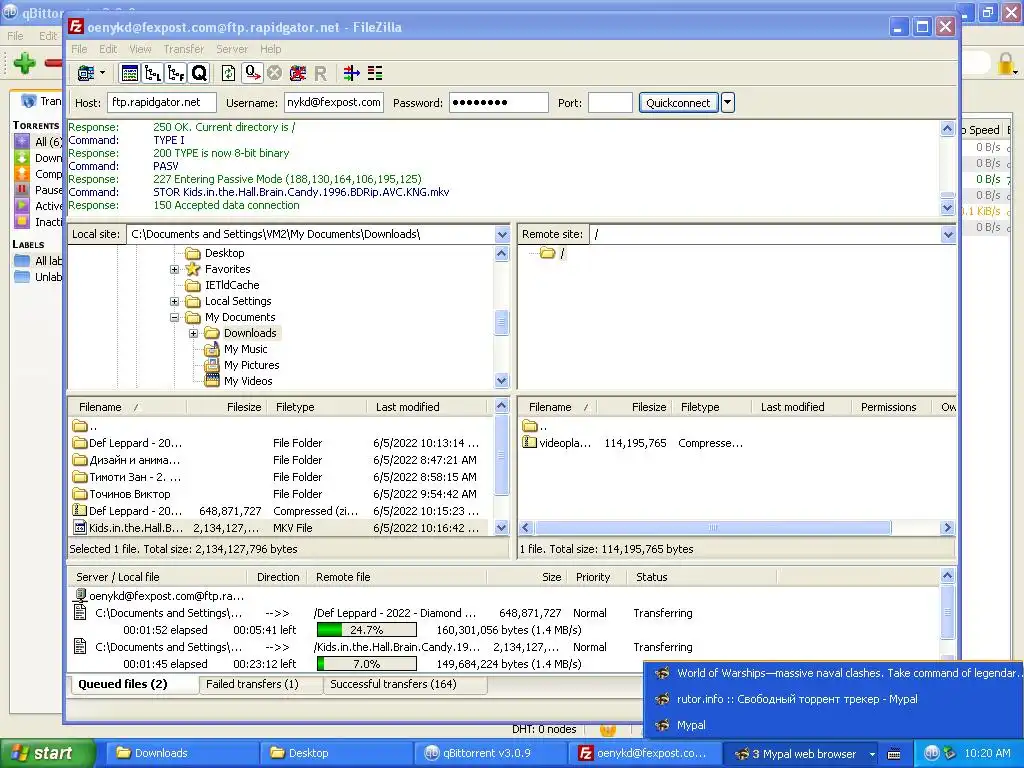The height and width of the screenshot is (768, 1024).
Task: Open the filename filters dialog icon
Action: coord(351,73)
